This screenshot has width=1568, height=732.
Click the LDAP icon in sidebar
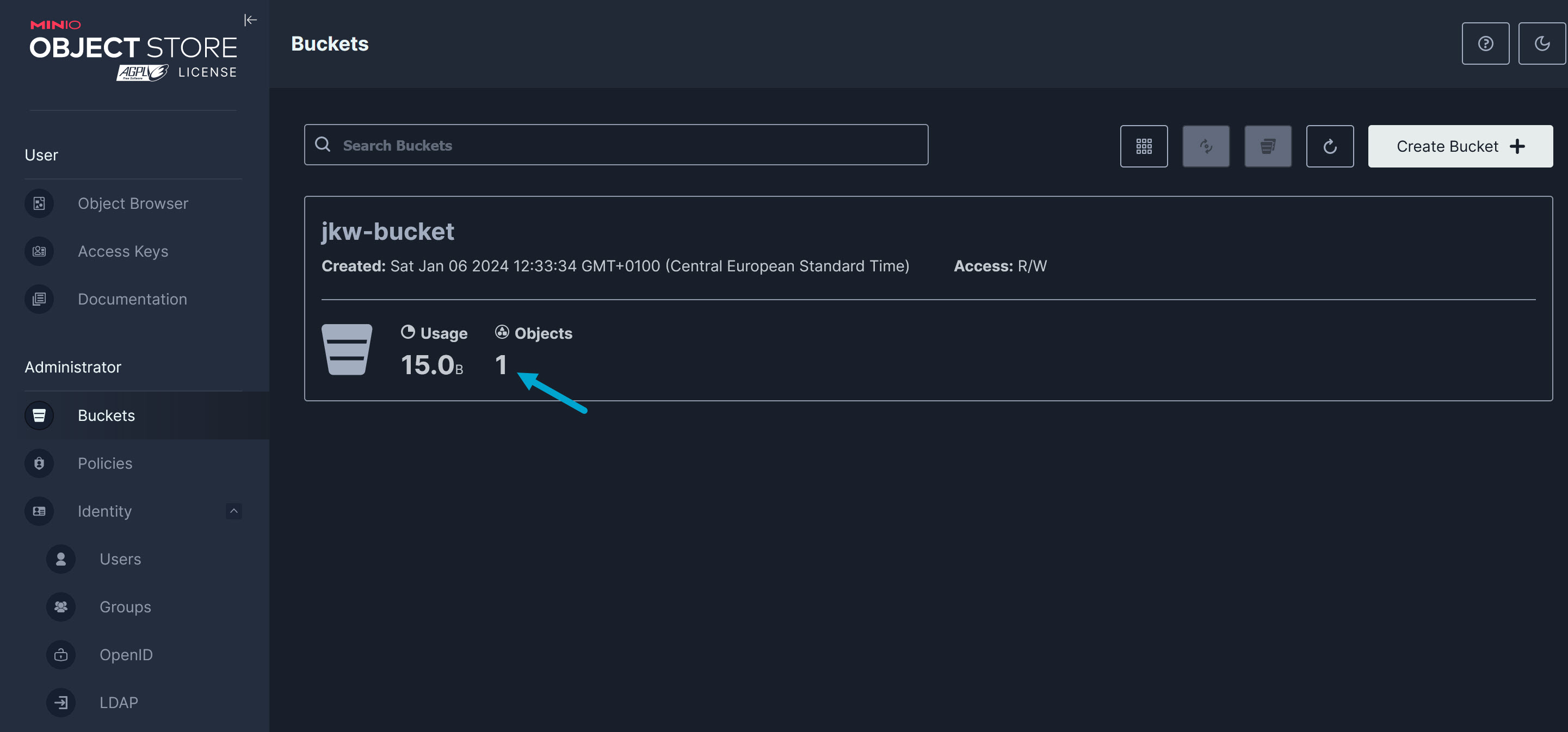pyautogui.click(x=60, y=702)
